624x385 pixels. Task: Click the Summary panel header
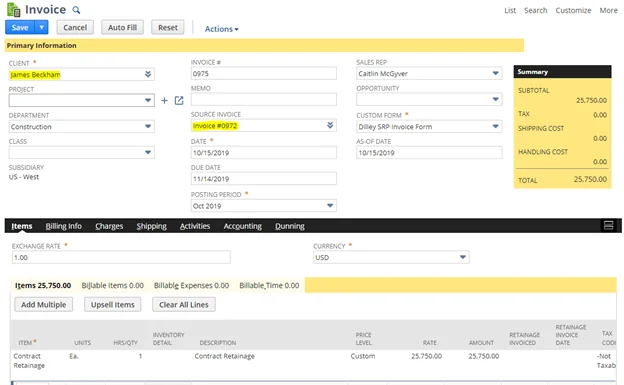562,72
